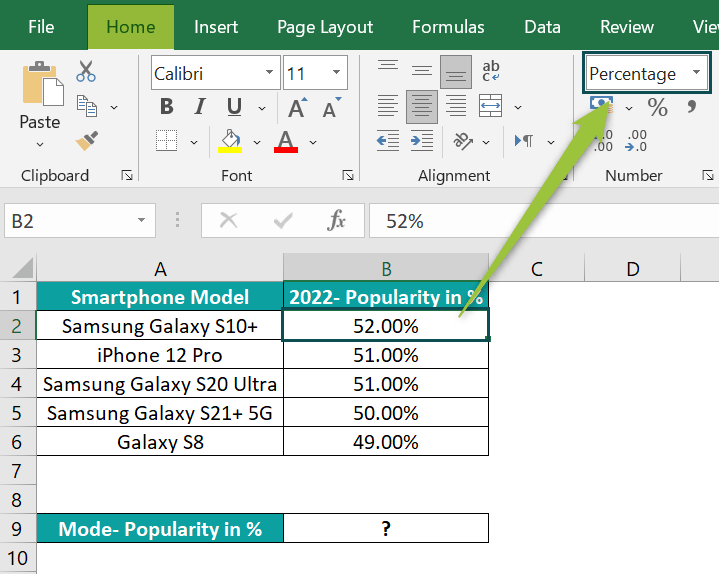This screenshot has height=574, width=719.
Task: Click the Select All corner triangle
Action: [x=22, y=268]
